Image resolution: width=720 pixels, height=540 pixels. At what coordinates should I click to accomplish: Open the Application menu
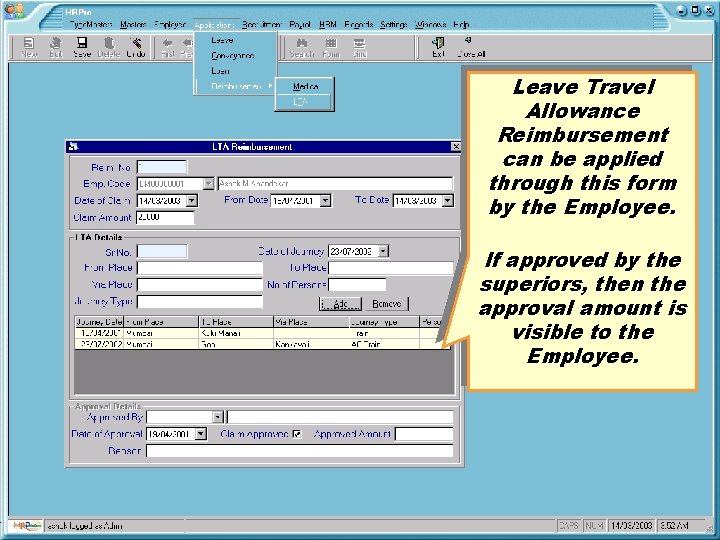(214, 25)
